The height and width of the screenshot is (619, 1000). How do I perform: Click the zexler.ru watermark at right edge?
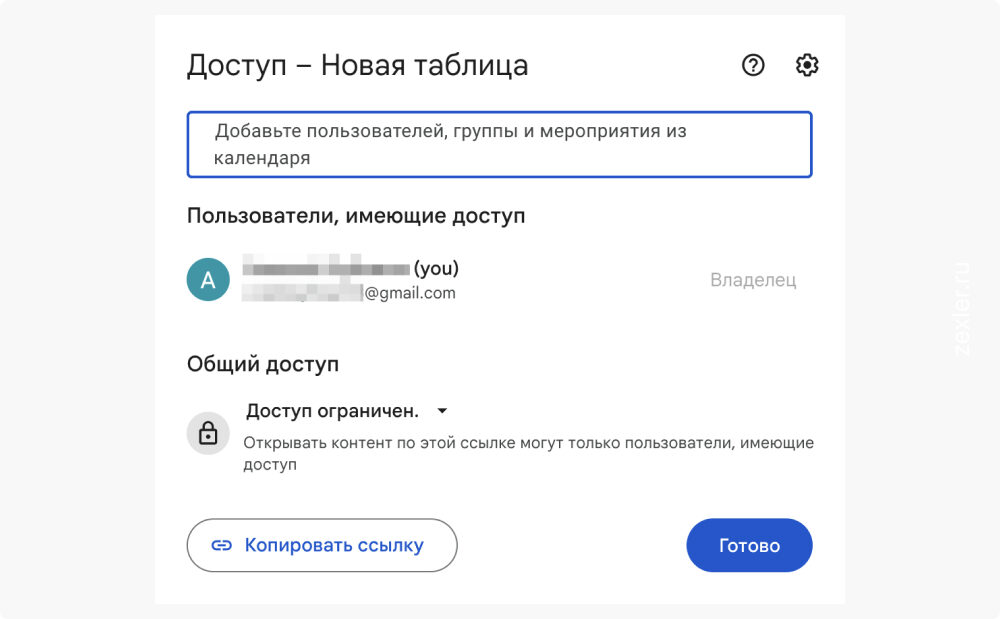click(964, 310)
